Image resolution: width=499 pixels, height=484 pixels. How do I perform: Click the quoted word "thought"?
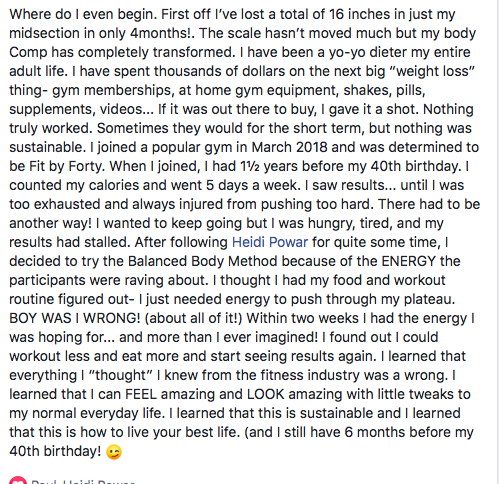click(x=120, y=375)
